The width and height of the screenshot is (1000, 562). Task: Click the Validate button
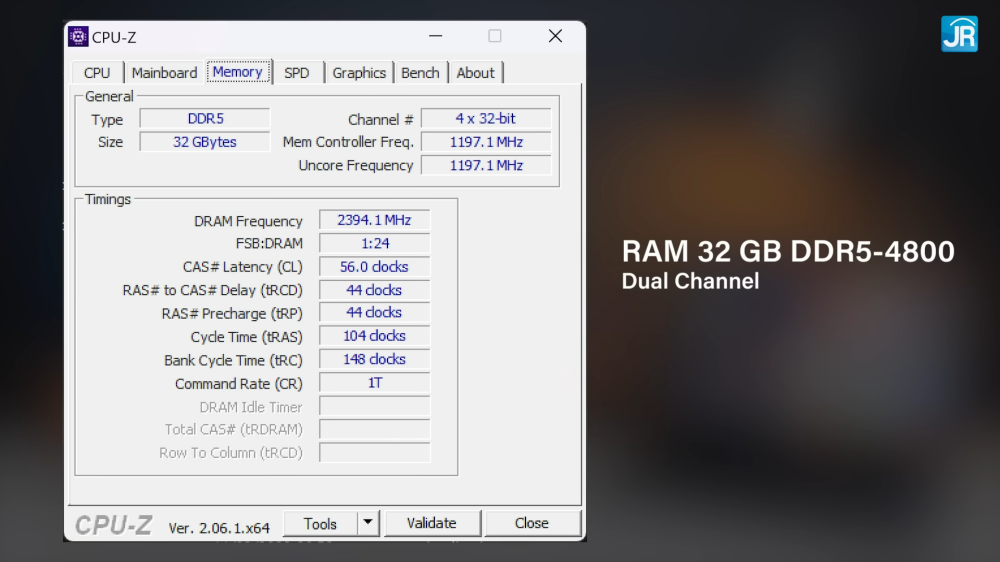pyautogui.click(x=432, y=523)
